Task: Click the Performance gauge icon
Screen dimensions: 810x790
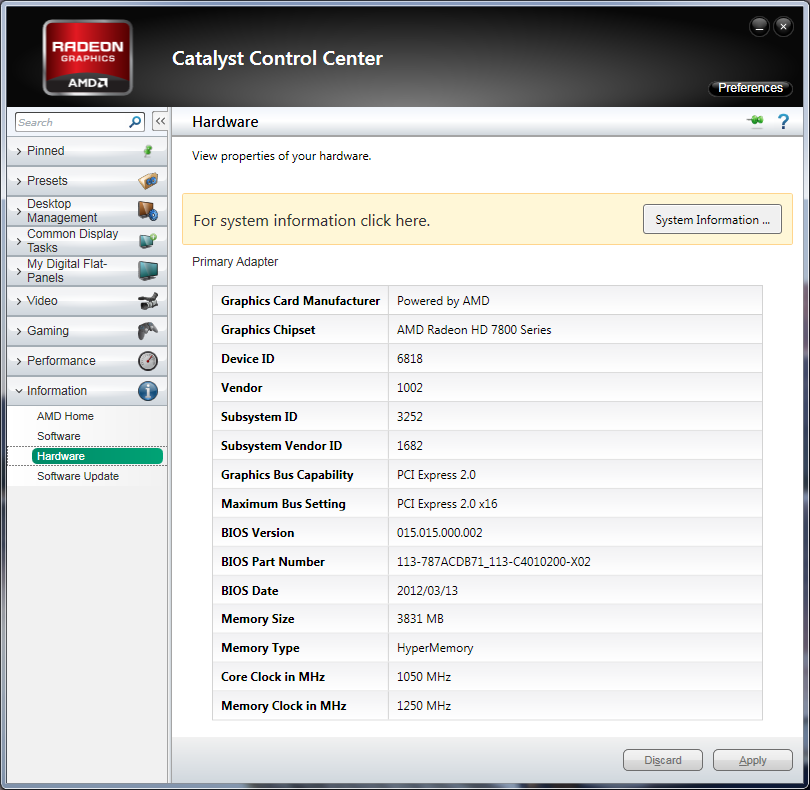Action: 148,361
